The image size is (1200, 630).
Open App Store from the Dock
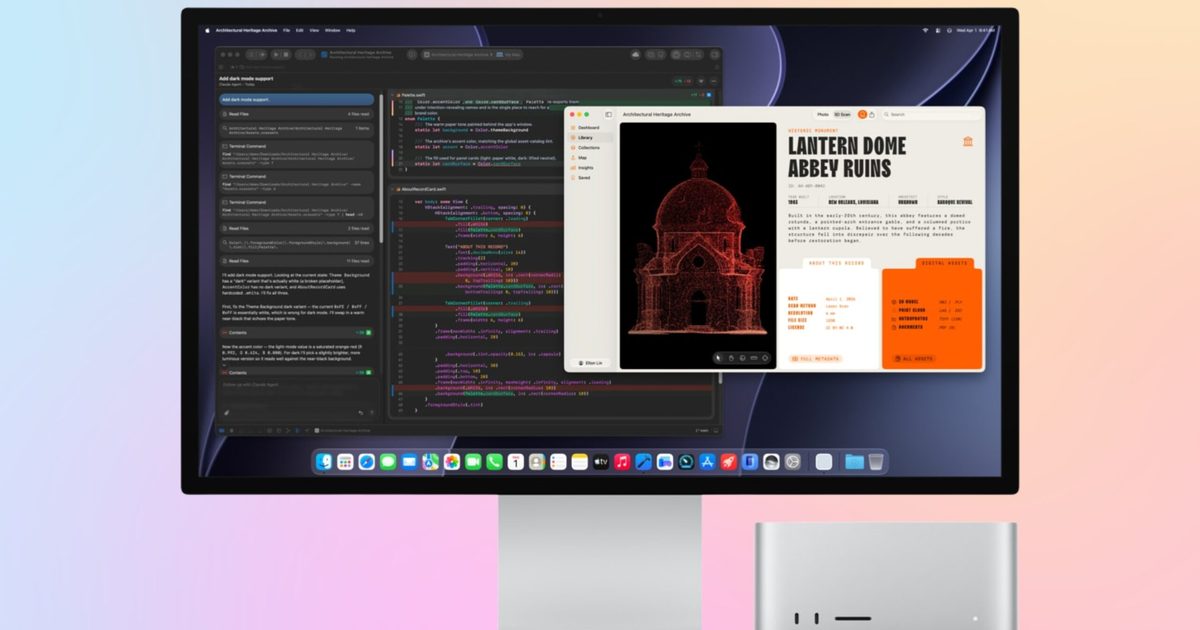707,462
